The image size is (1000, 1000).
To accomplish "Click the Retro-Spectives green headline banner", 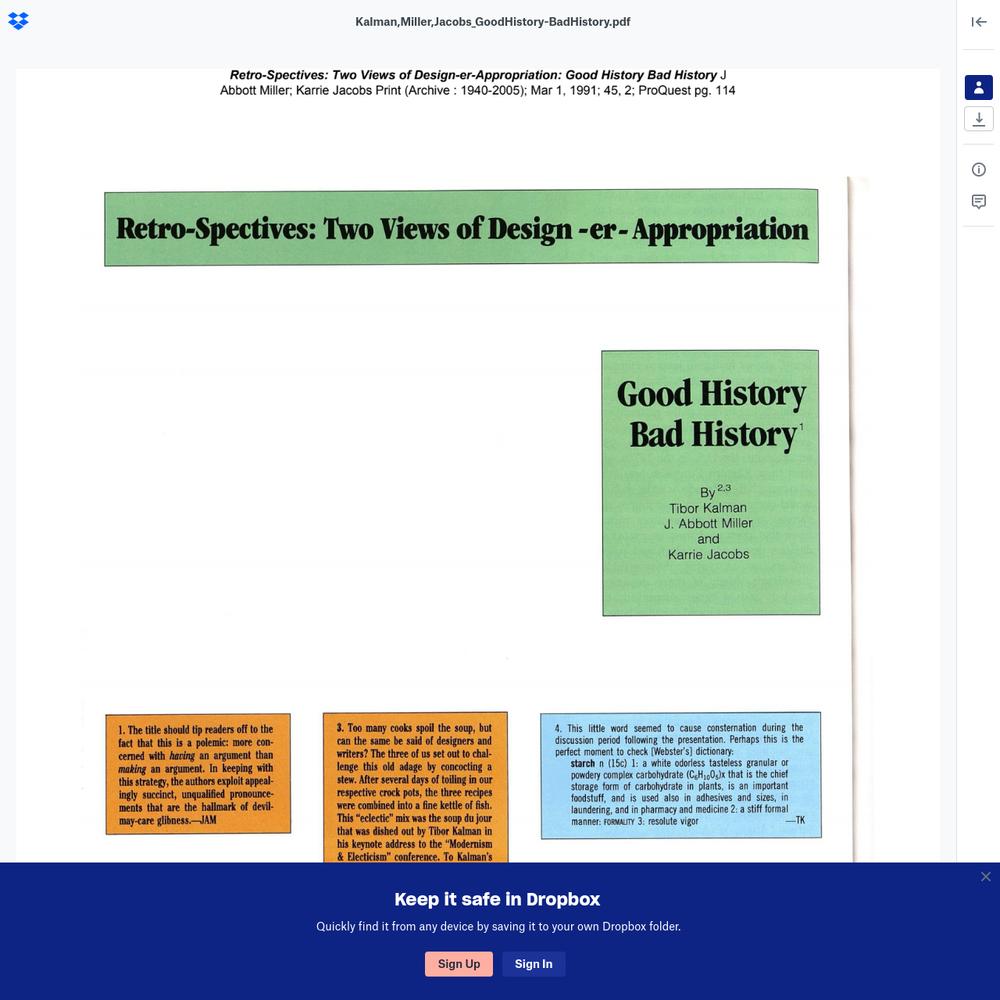I will click(461, 227).
